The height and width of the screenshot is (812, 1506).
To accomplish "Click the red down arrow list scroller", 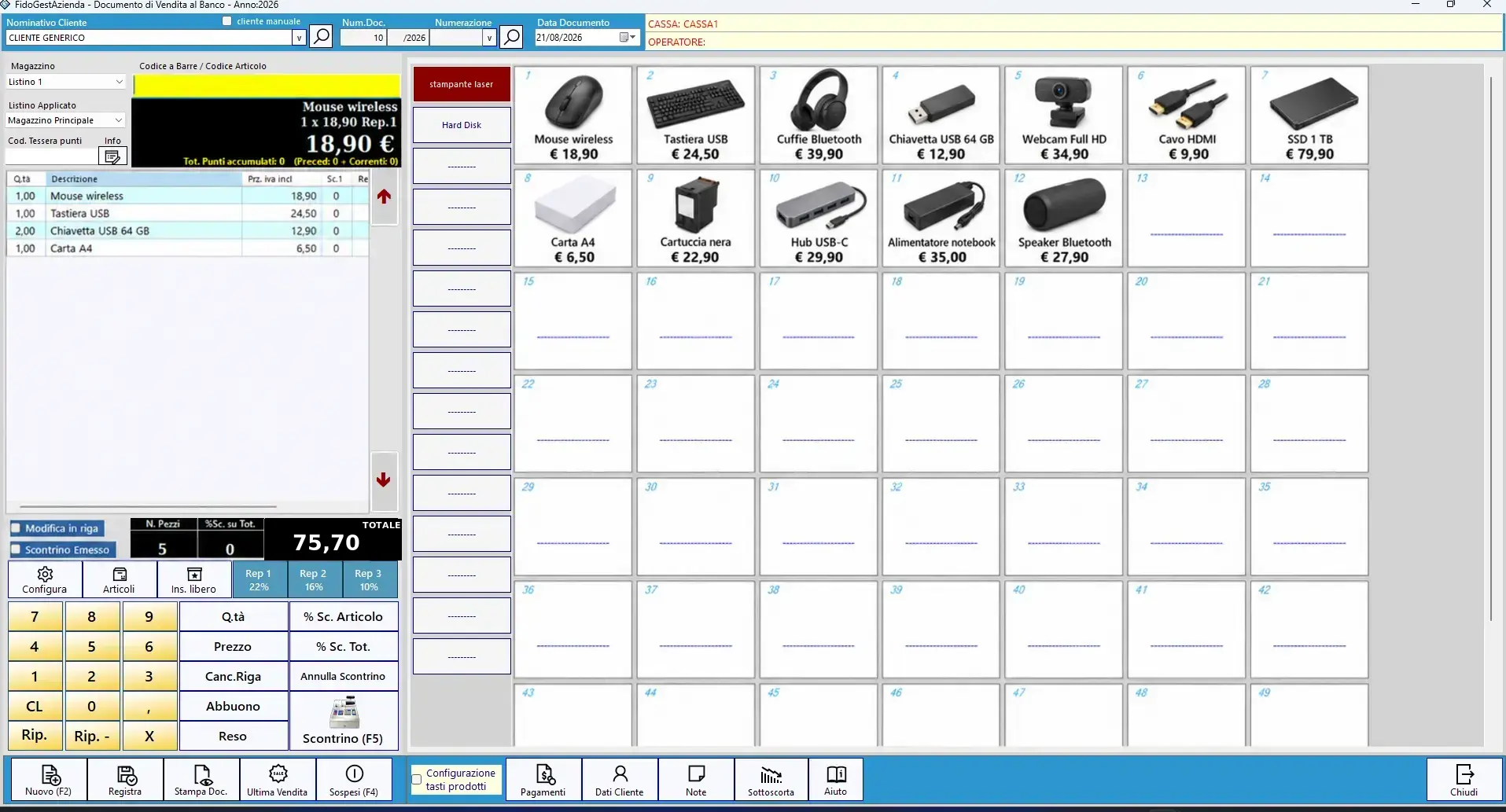I will point(384,479).
